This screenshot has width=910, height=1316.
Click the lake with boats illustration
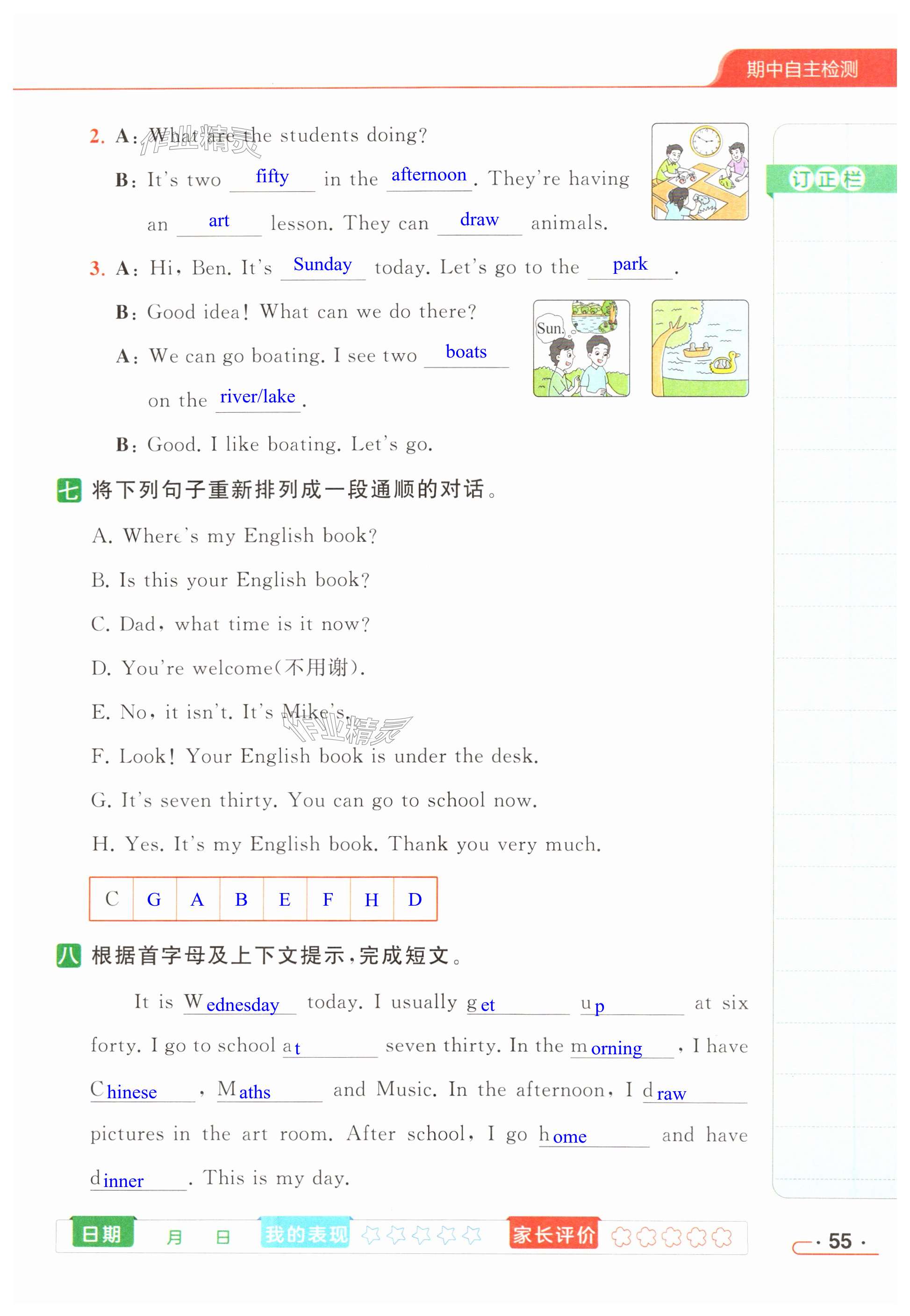(700, 348)
